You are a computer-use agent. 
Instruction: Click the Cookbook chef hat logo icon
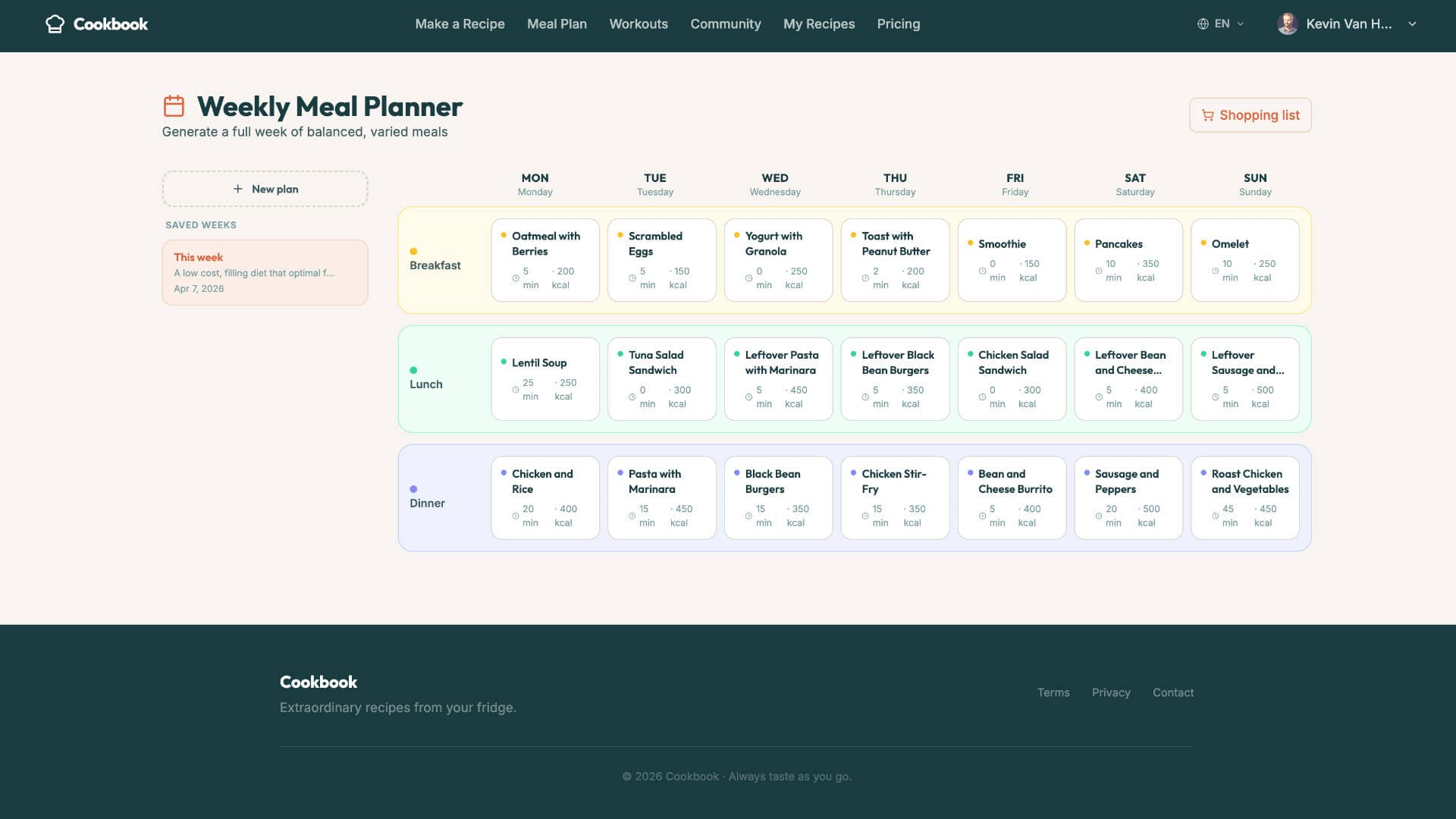[x=55, y=24]
